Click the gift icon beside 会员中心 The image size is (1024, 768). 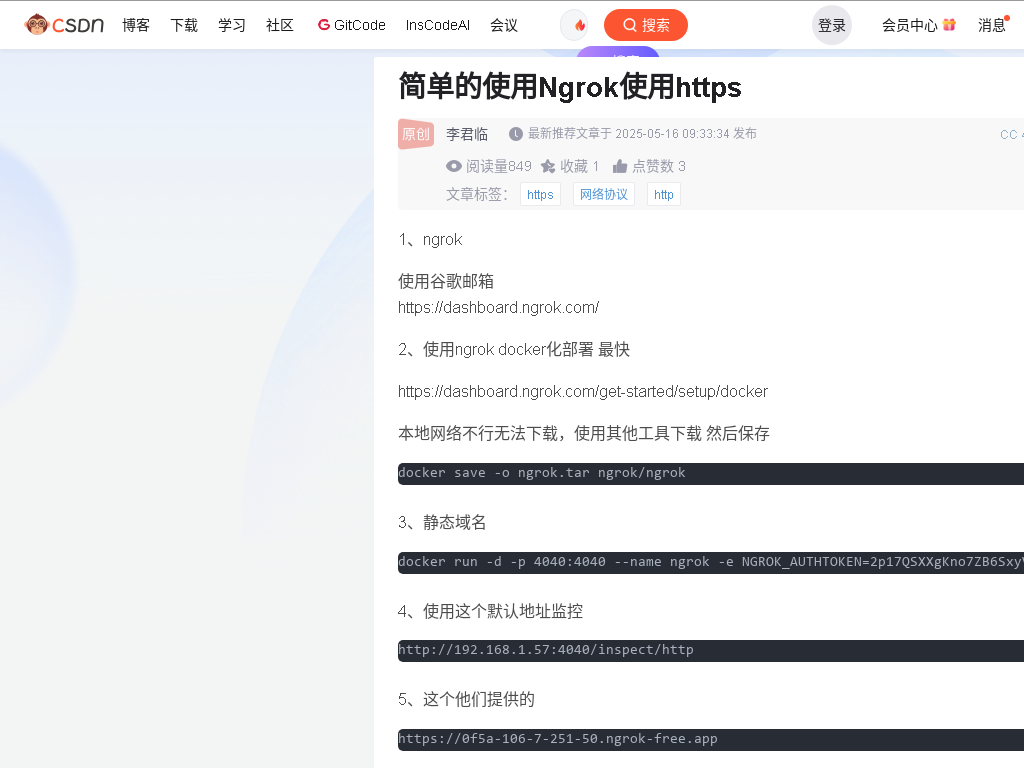pyautogui.click(x=950, y=25)
